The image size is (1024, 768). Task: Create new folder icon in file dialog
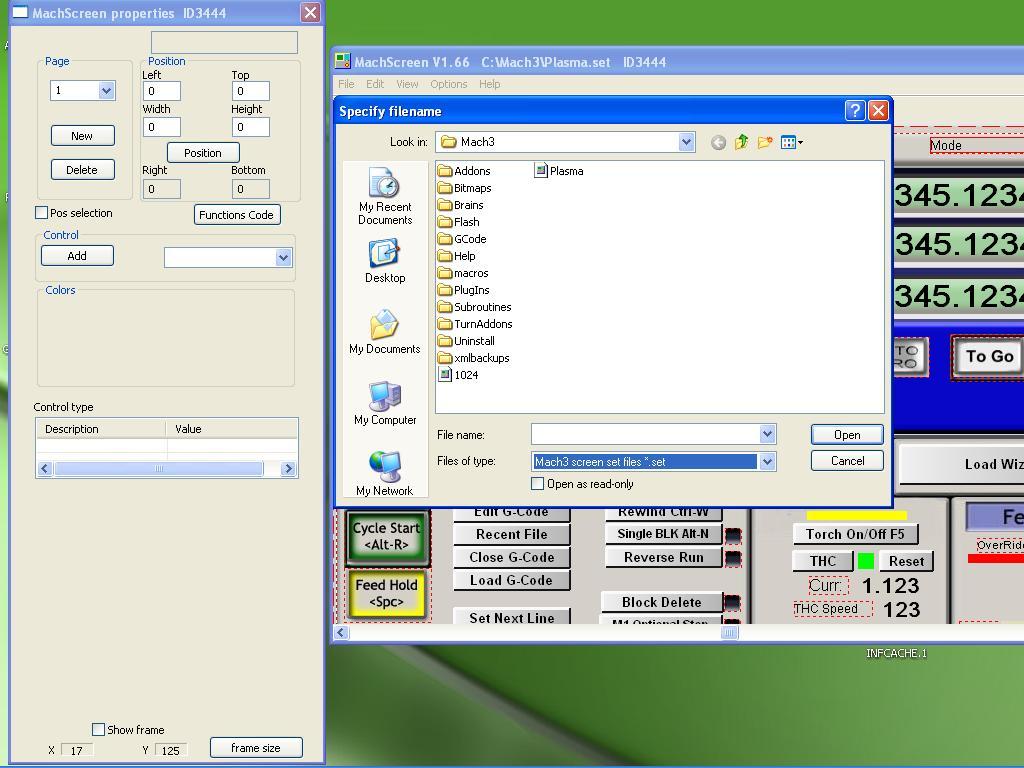pyautogui.click(x=765, y=142)
